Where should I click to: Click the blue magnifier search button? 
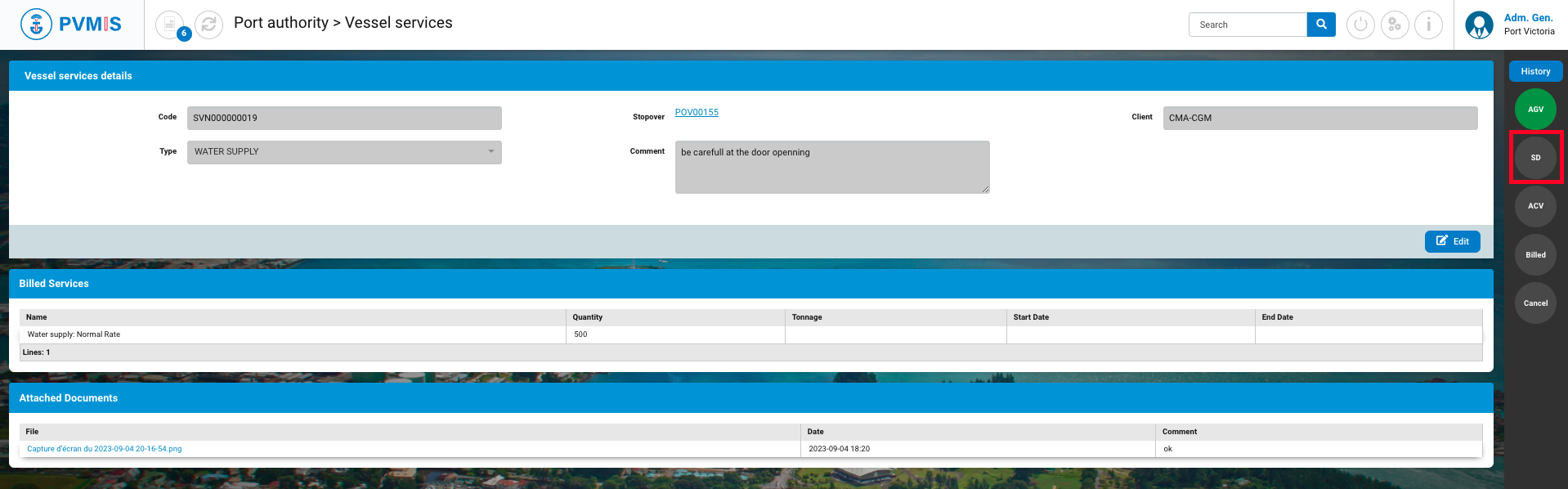(x=1321, y=25)
